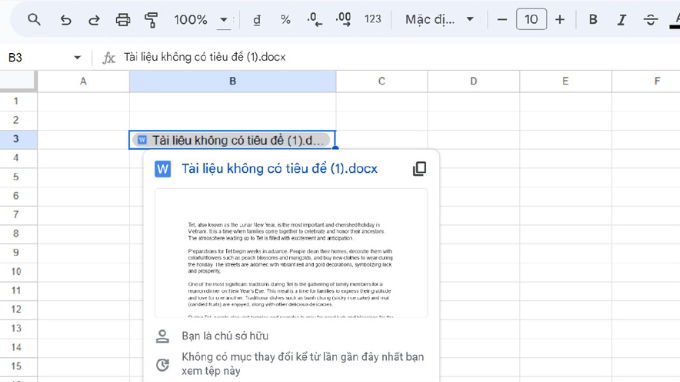Print the spreadsheet

(x=123, y=20)
